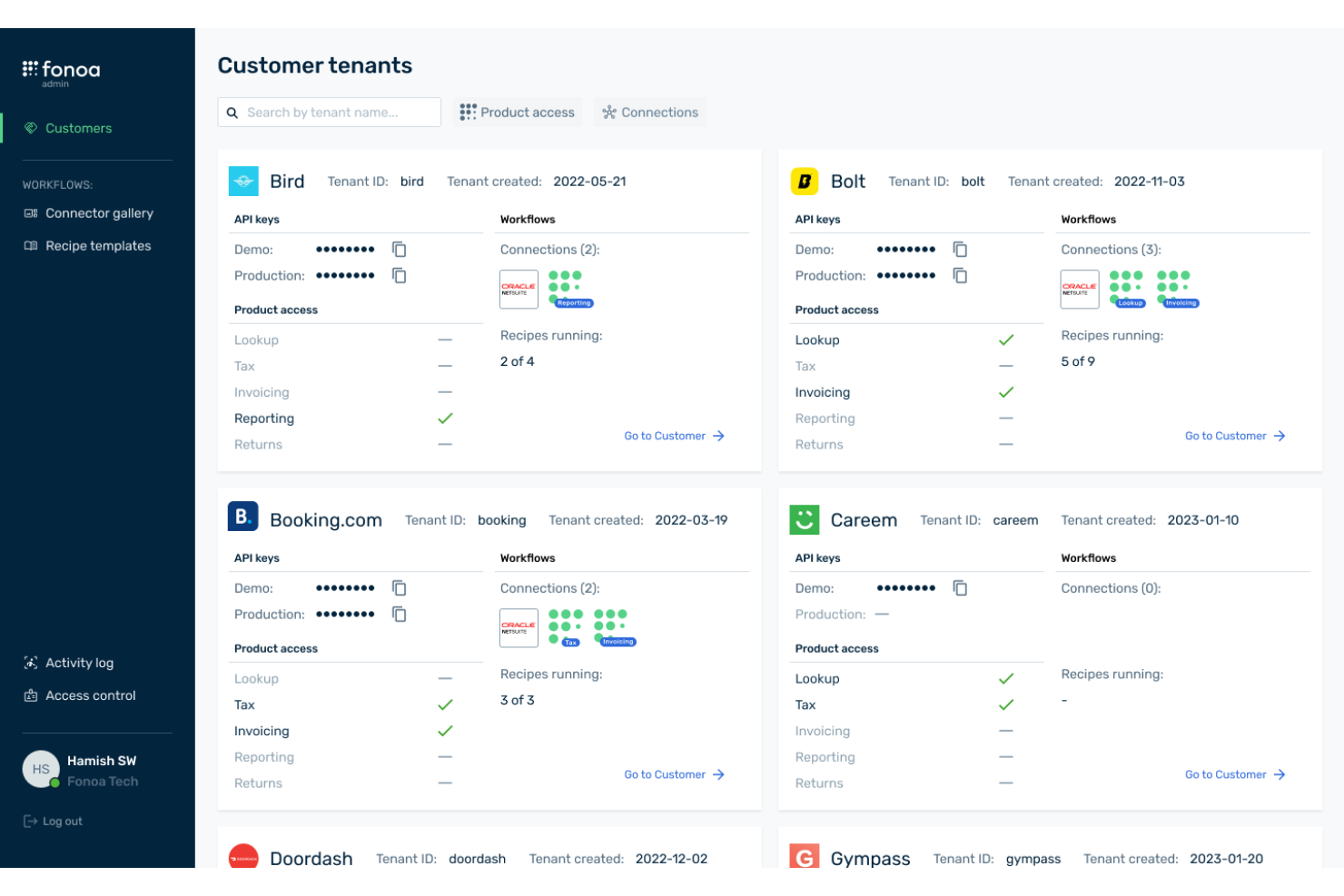Screen dimensions: 1344x896
Task: Click the magnifier icon in the tenant search
Action: click(x=232, y=113)
